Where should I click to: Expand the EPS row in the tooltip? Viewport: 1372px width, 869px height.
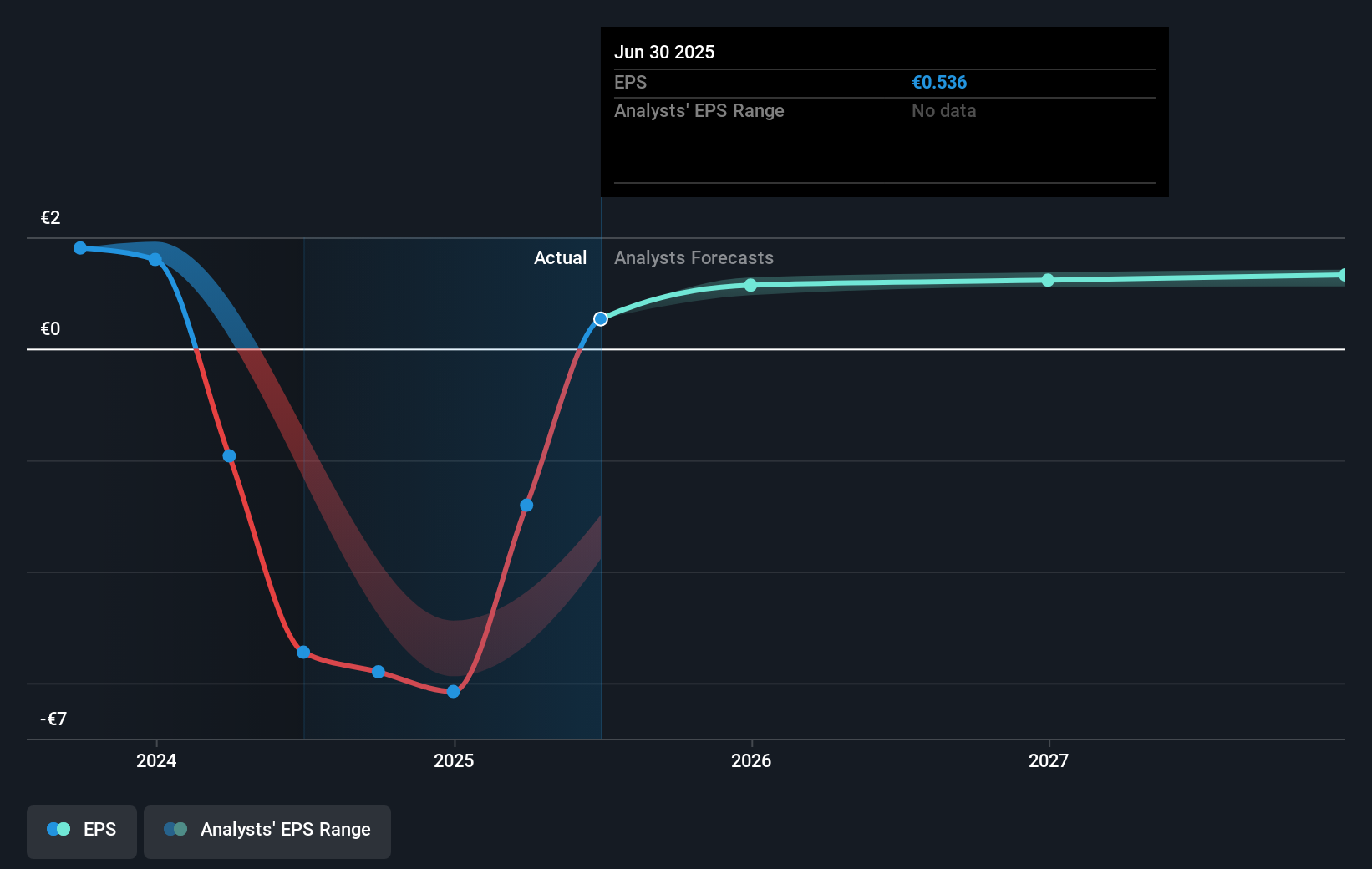[x=631, y=82]
